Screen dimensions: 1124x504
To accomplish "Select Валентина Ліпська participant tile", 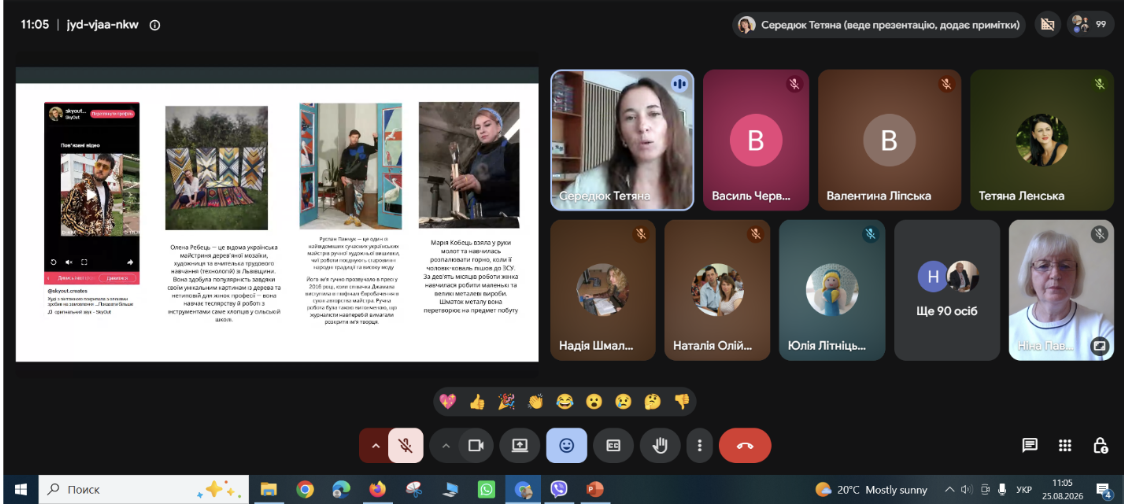I will coord(889,140).
